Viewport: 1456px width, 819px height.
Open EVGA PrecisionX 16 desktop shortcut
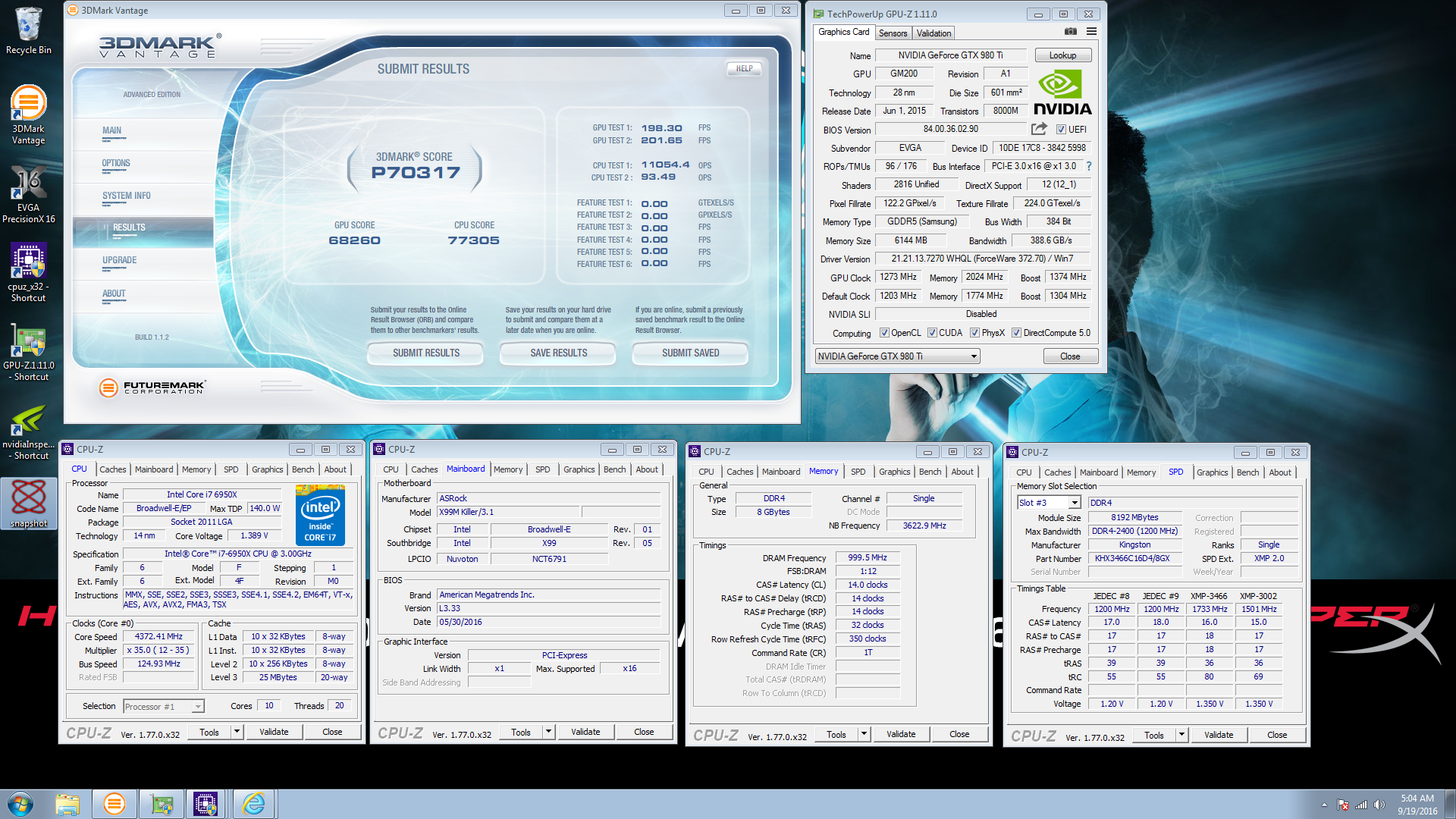(28, 195)
